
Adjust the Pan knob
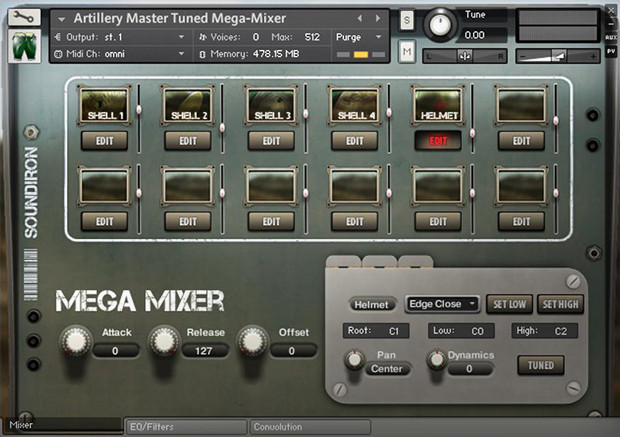click(x=354, y=359)
